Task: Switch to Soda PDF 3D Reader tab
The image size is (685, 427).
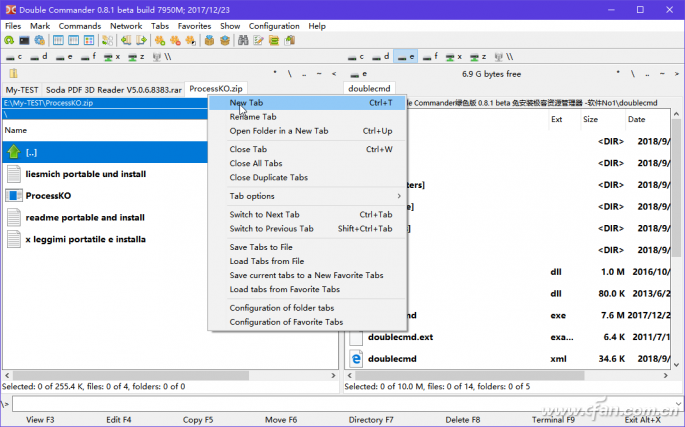Action: coord(114,90)
